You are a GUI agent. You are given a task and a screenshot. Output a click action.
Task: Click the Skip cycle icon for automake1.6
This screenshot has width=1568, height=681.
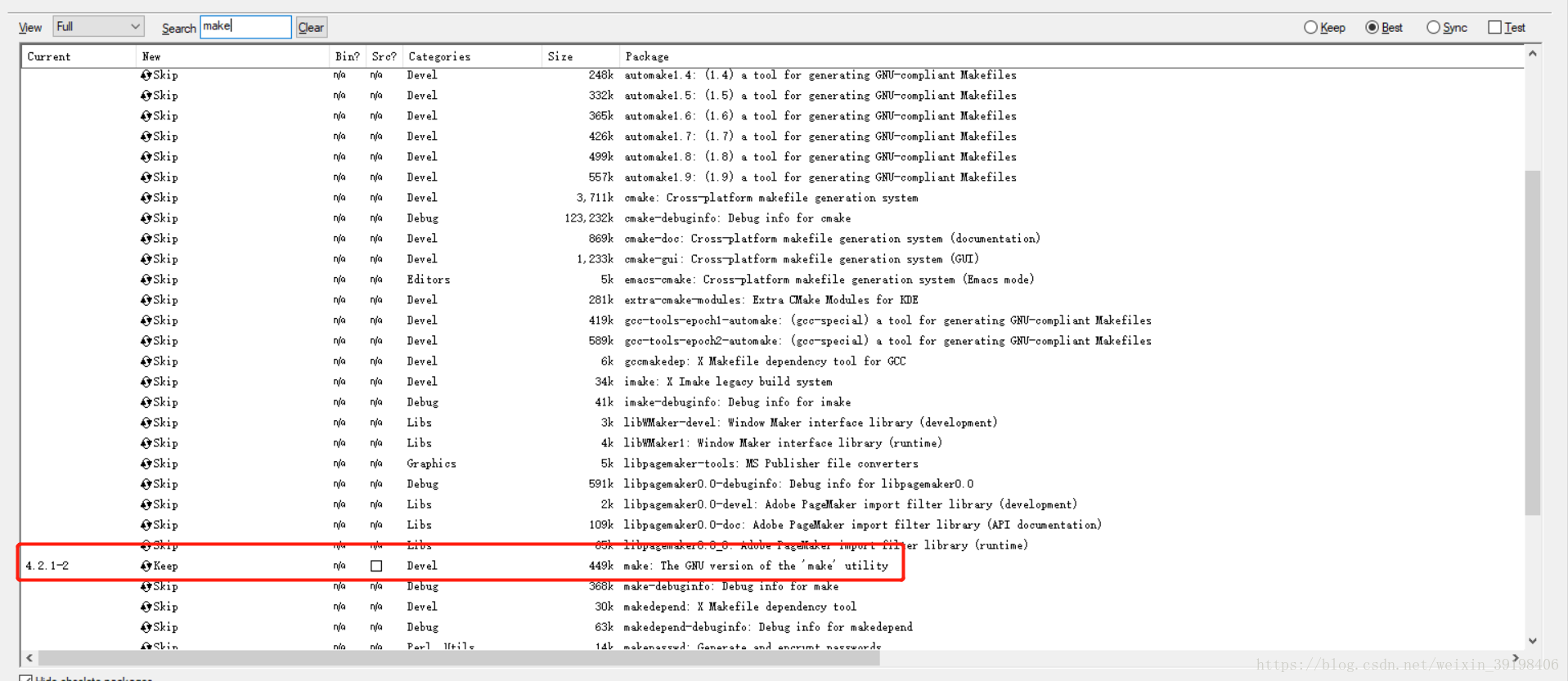point(146,116)
